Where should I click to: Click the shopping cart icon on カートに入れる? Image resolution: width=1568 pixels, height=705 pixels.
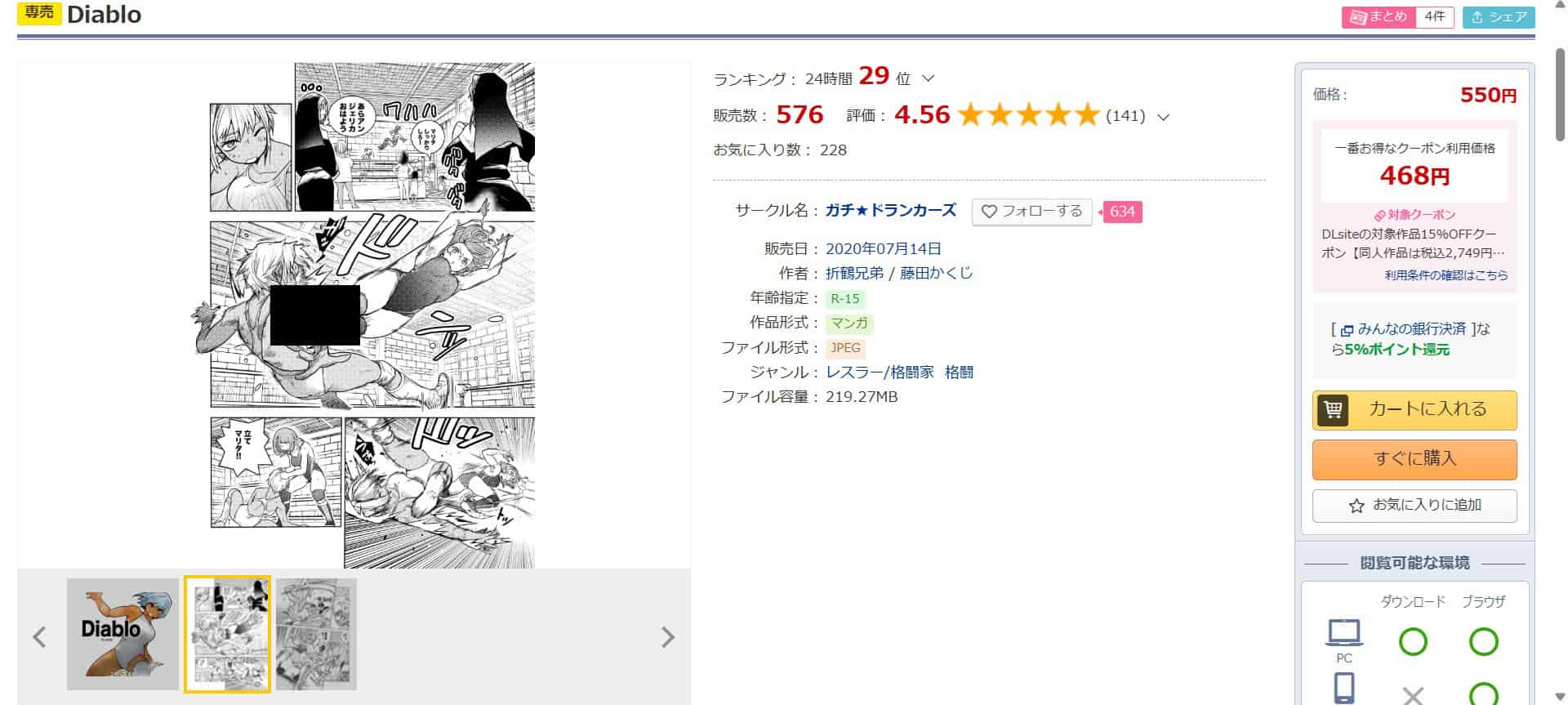pyautogui.click(x=1334, y=409)
